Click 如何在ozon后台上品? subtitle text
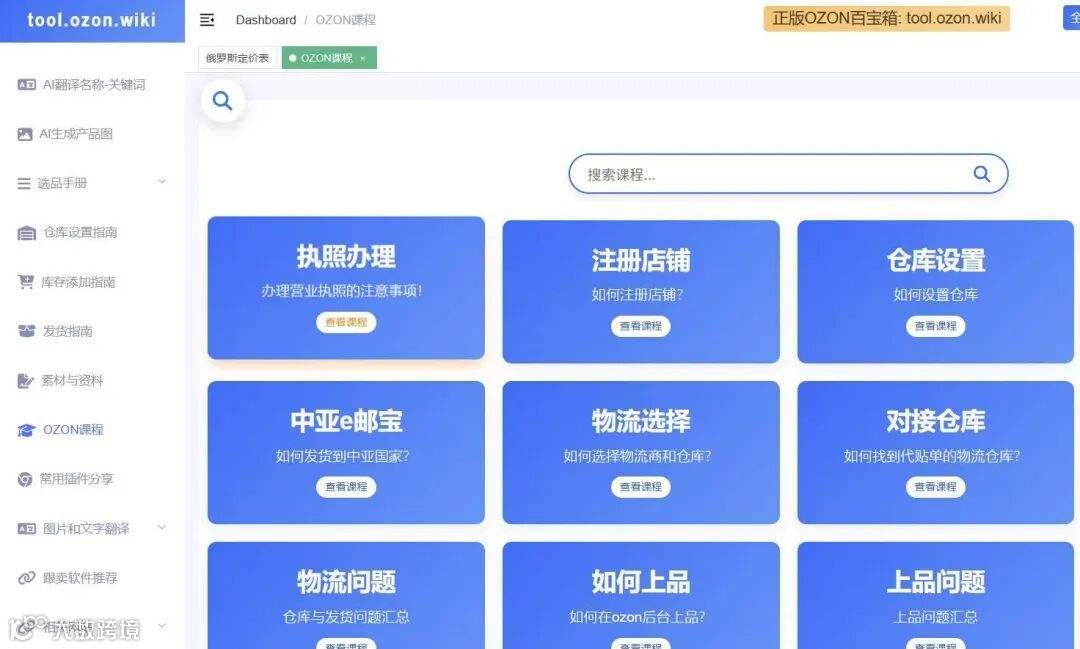The width and height of the screenshot is (1080, 649). [637, 617]
